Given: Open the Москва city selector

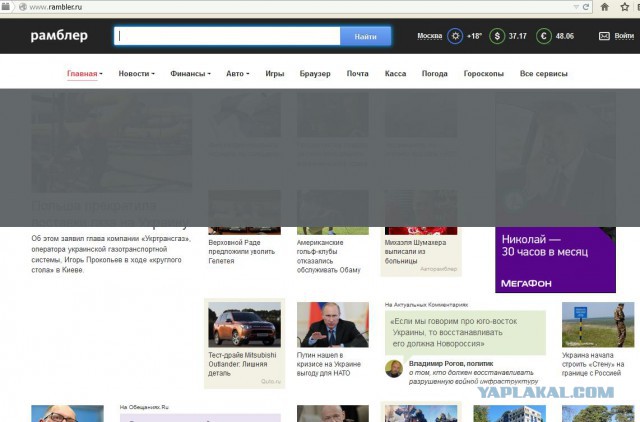Looking at the screenshot, I should [x=429, y=36].
